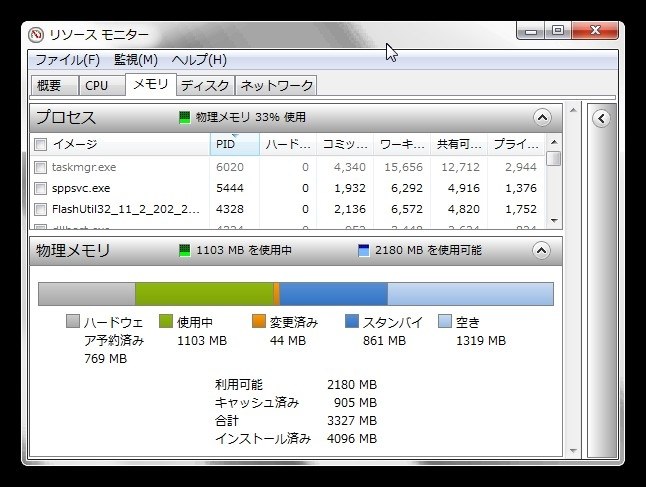Select the taskmgr.exe process row name
The width and height of the screenshot is (646, 487).
click(84, 167)
